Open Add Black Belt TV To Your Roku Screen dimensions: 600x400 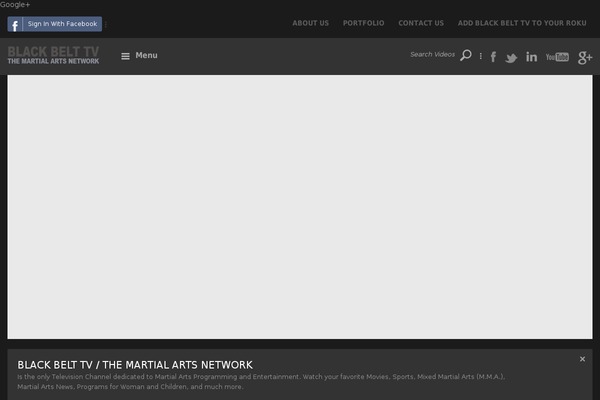click(522, 23)
